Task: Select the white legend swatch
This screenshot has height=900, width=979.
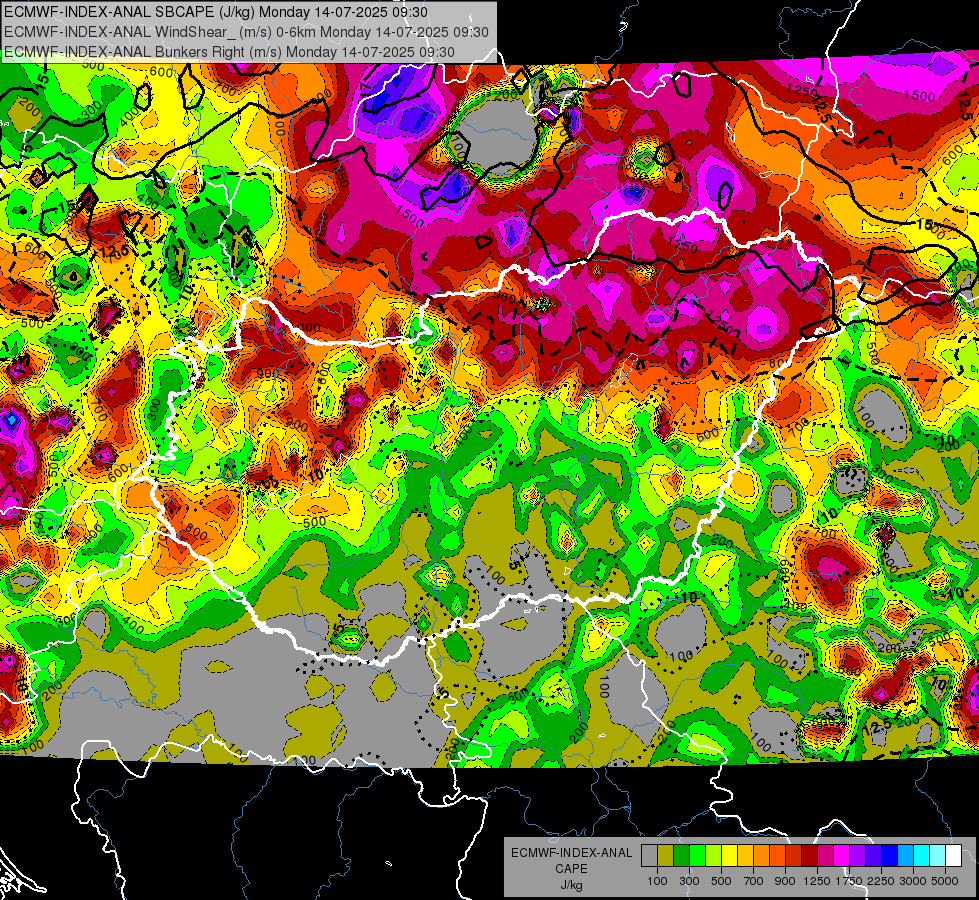Action: 954,855
